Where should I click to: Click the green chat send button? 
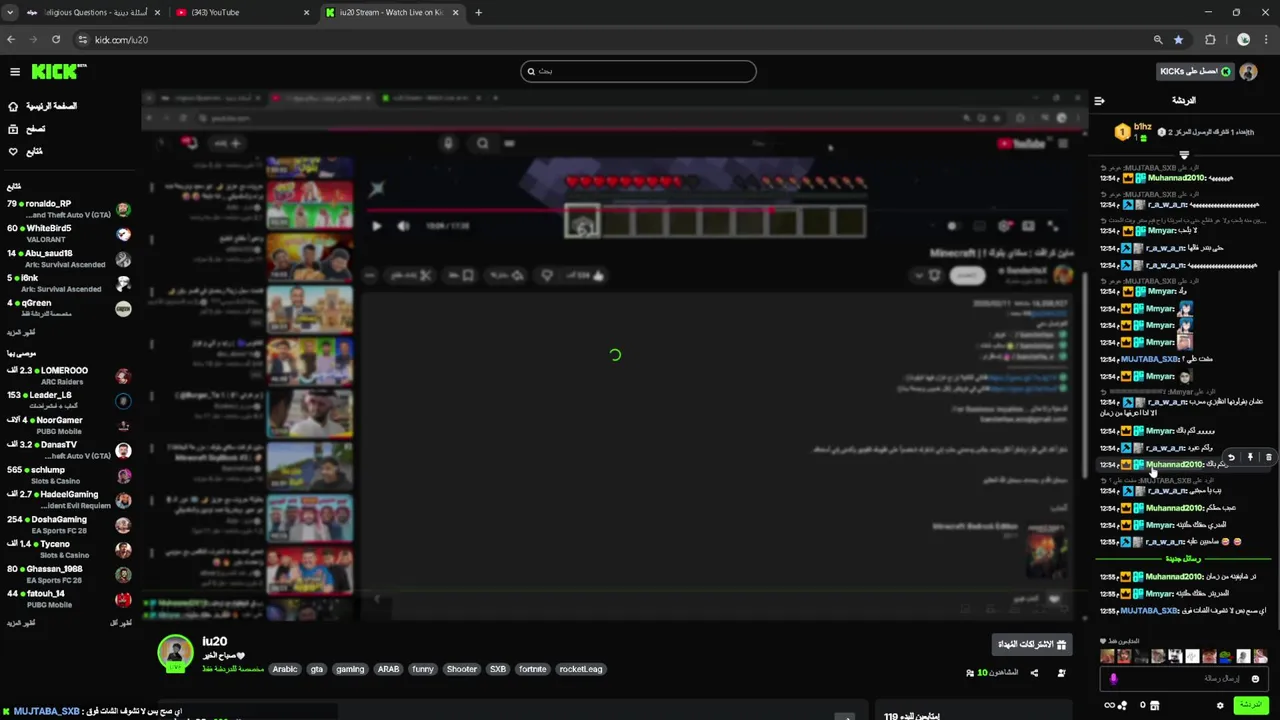(1249, 705)
